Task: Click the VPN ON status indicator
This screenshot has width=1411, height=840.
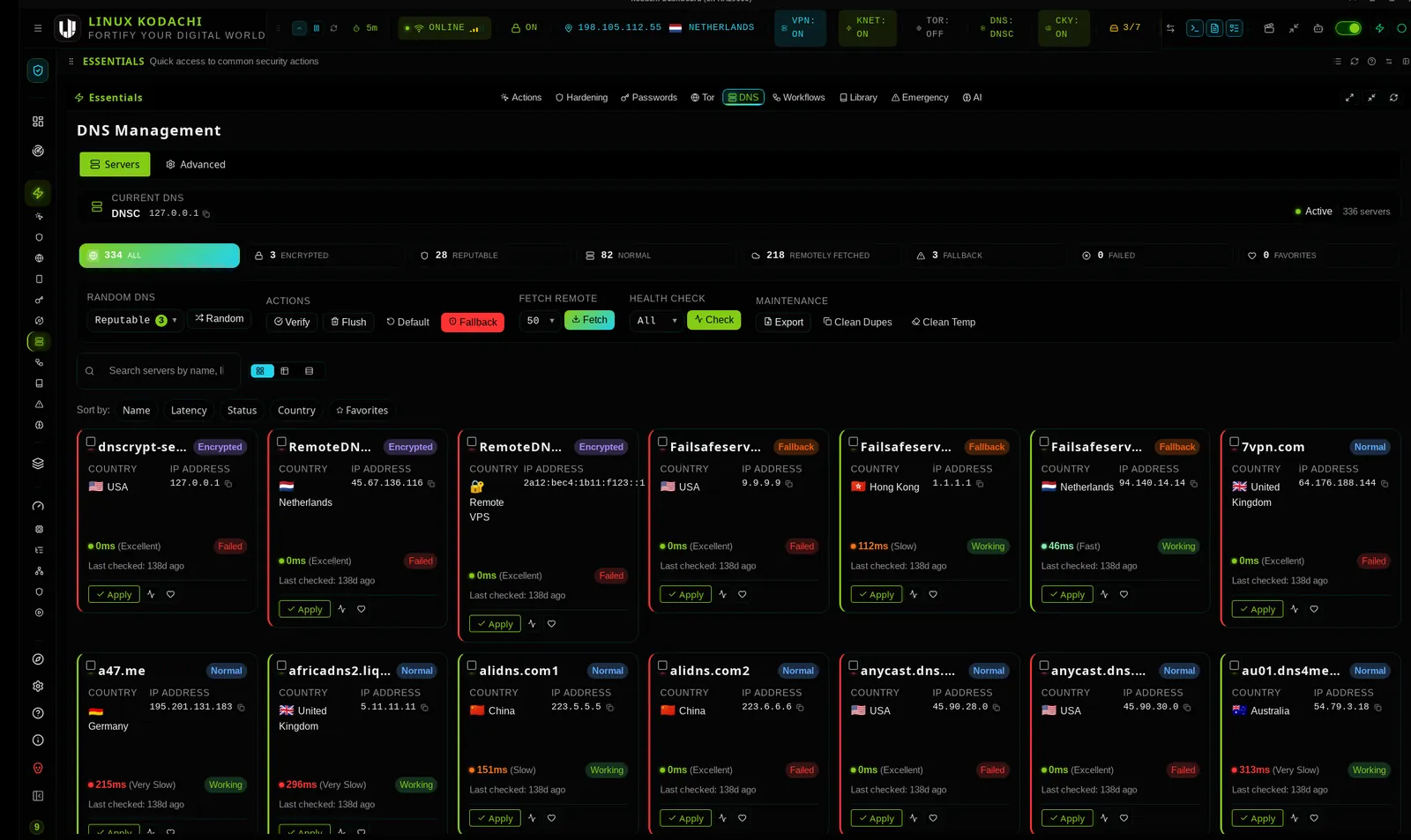Action: [x=800, y=28]
